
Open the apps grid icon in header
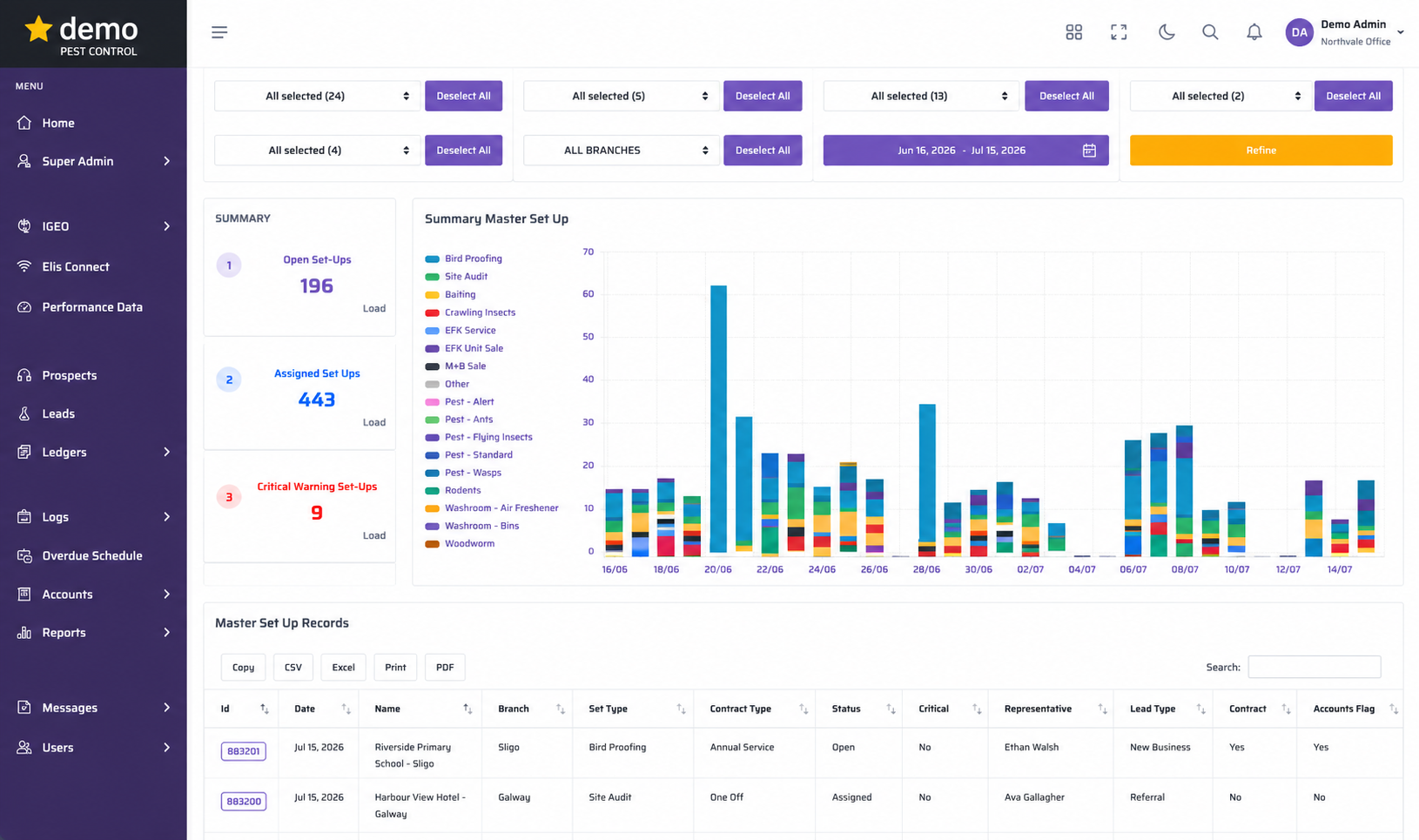tap(1074, 32)
